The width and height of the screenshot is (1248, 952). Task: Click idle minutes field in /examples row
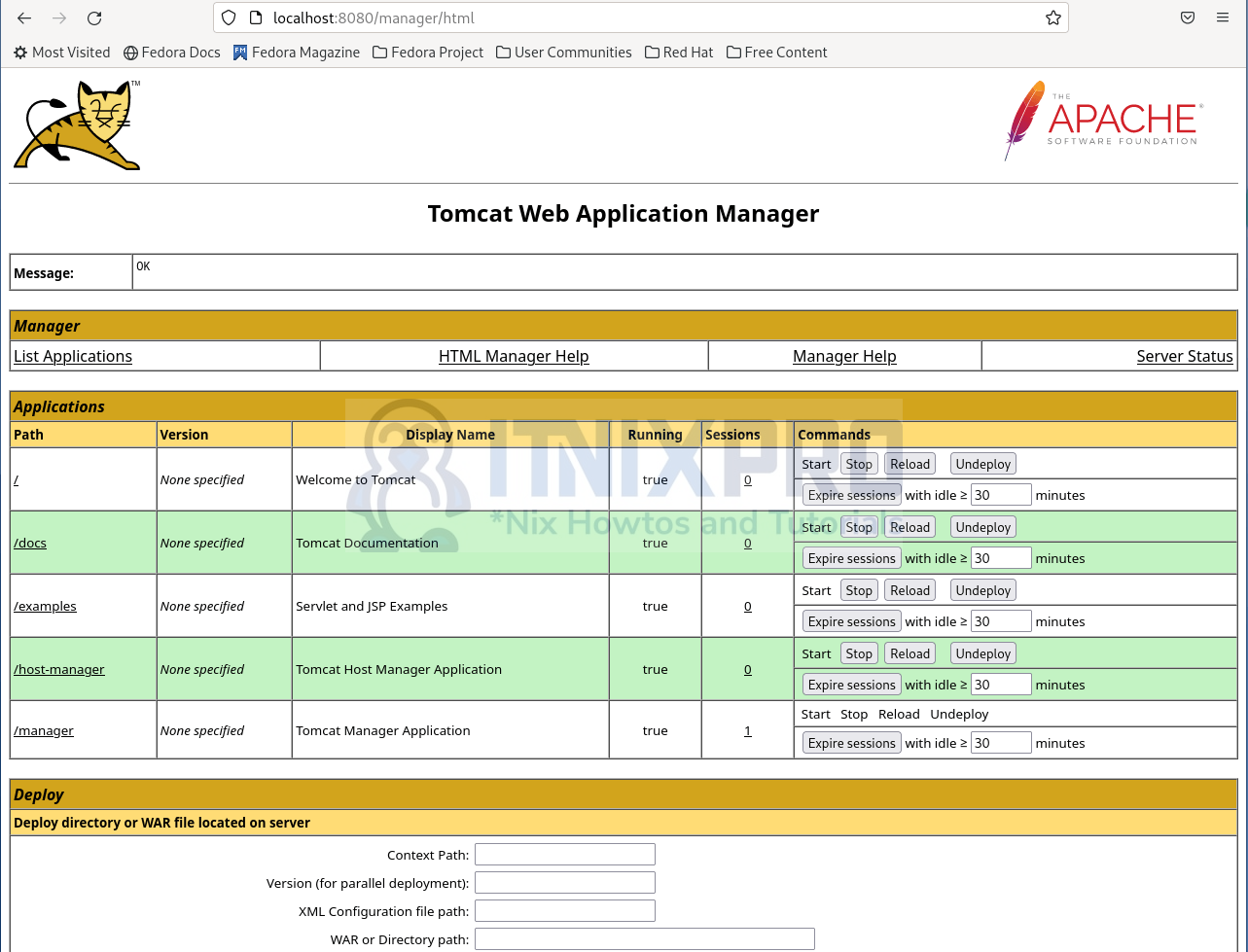pyautogui.click(x=1001, y=621)
